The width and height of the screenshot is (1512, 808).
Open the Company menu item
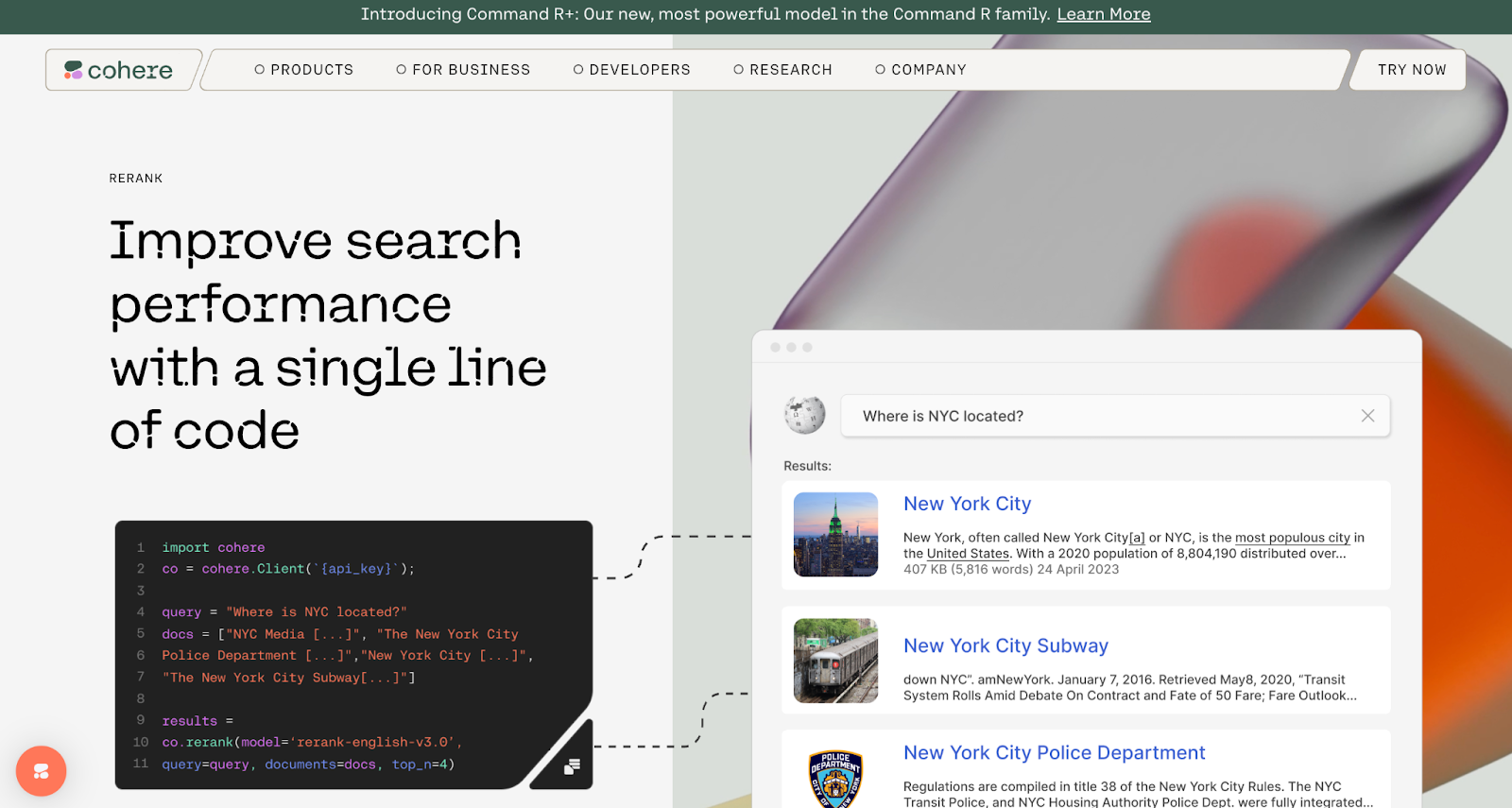(920, 70)
